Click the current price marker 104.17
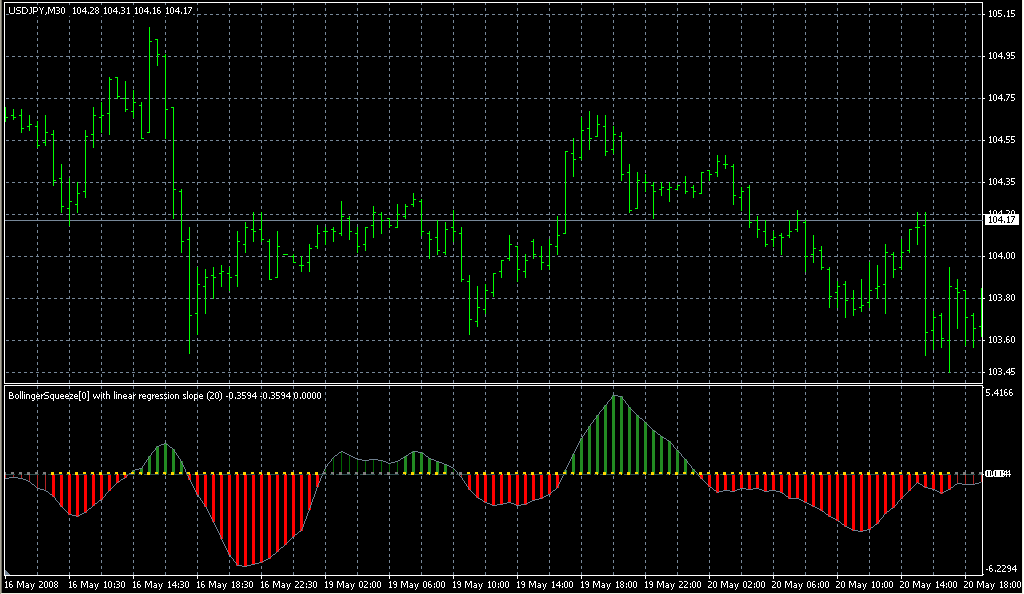 point(1000,219)
